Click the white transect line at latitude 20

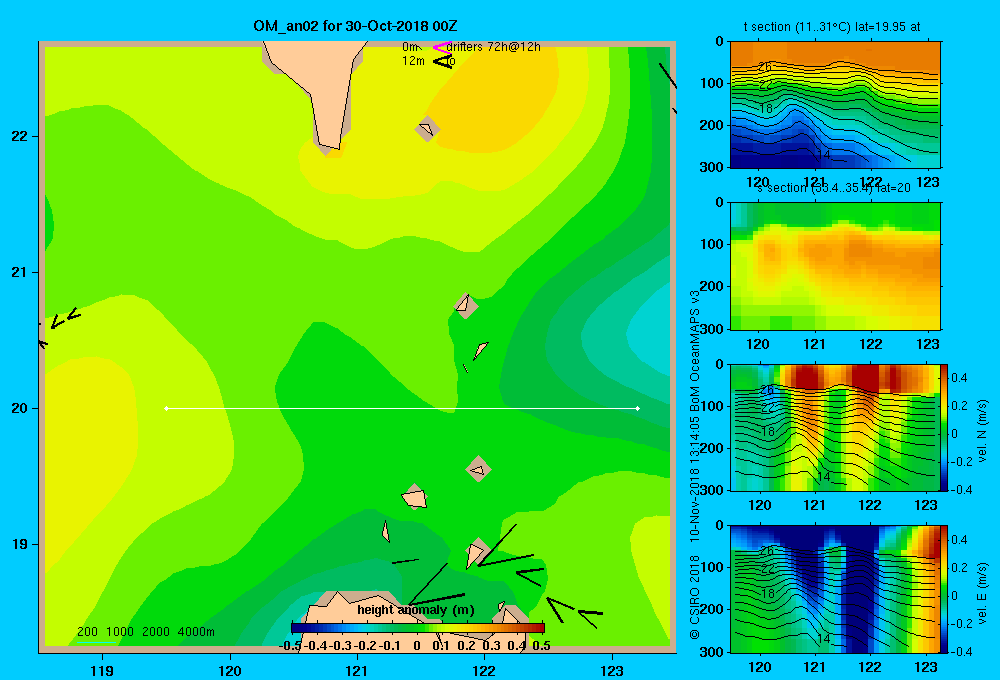click(x=402, y=408)
